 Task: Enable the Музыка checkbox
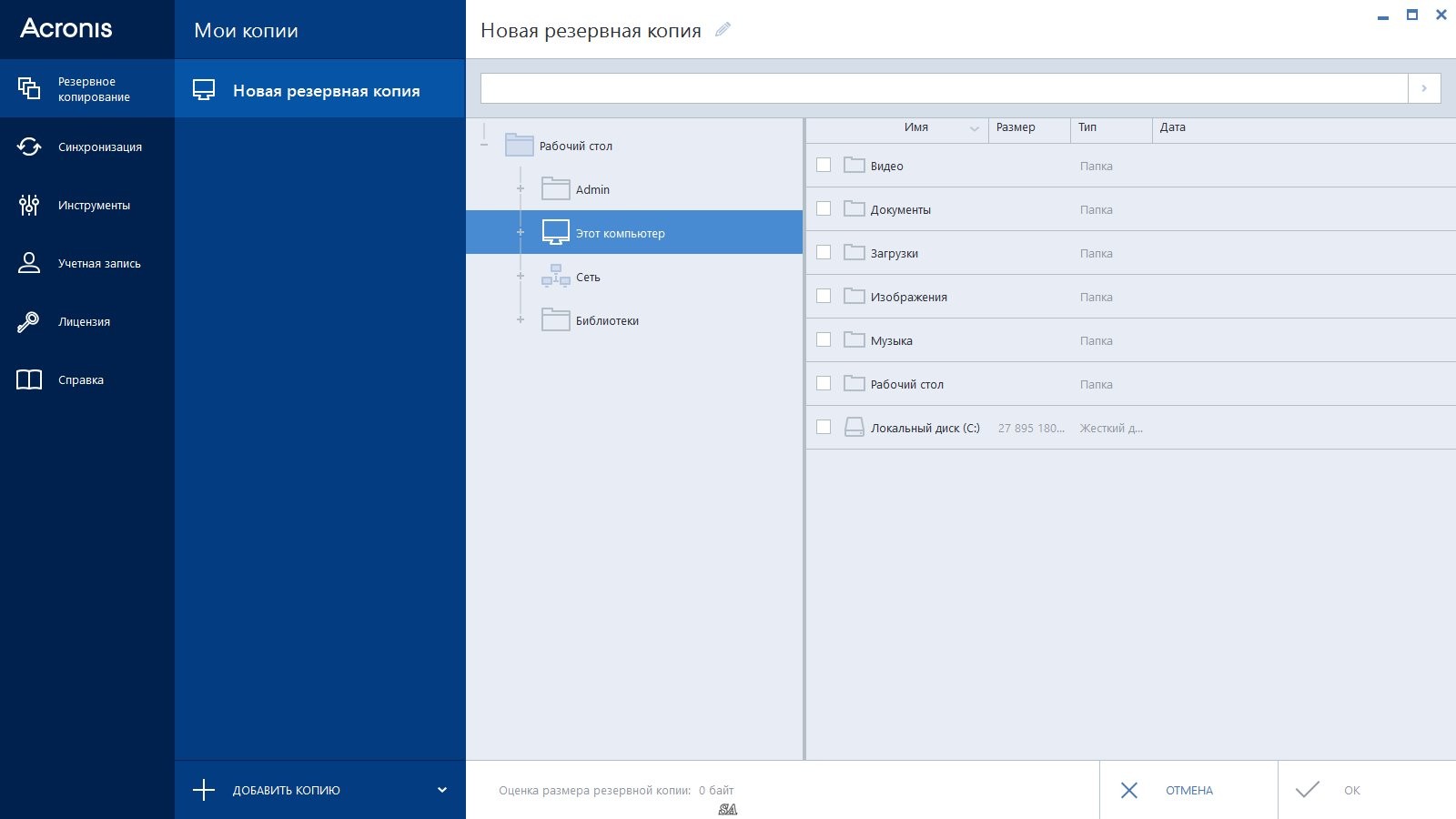coord(824,339)
